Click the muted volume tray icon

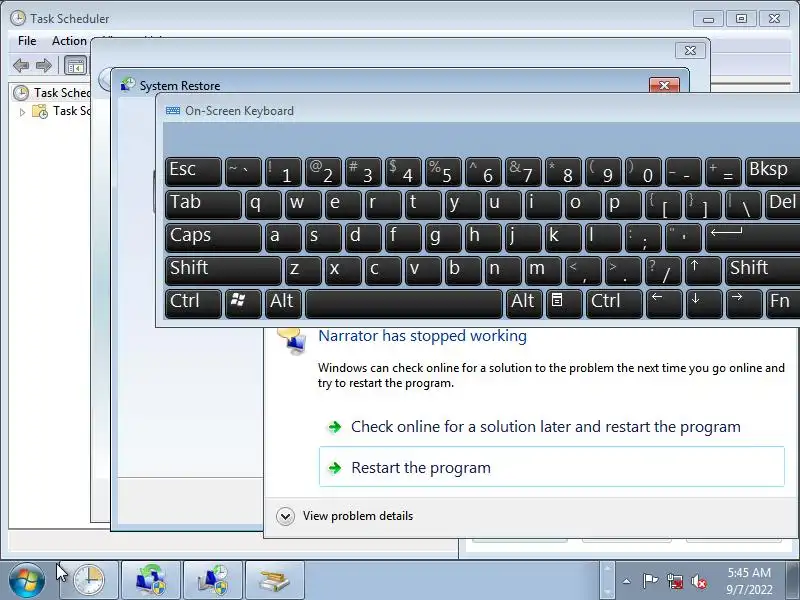tap(698, 581)
